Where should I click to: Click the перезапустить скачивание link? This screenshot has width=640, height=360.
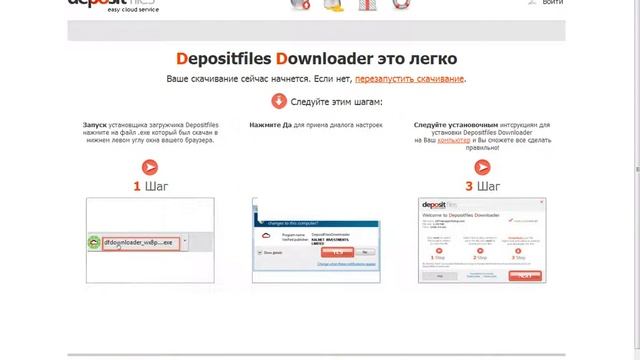[409, 79]
